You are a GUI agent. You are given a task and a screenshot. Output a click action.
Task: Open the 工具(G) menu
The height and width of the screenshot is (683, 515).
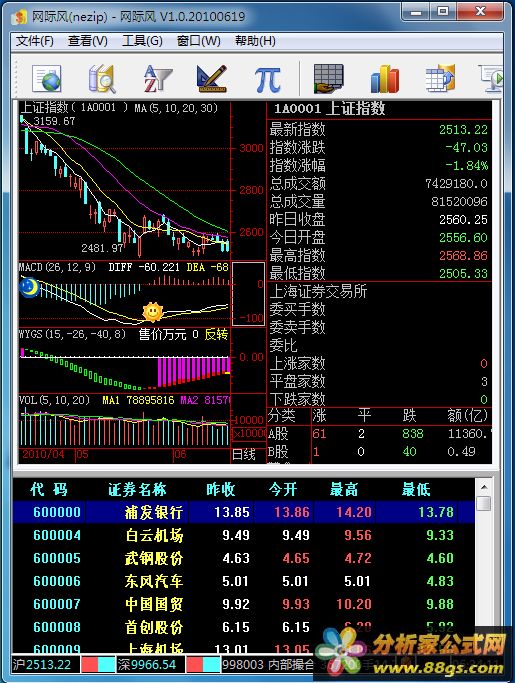(142, 41)
